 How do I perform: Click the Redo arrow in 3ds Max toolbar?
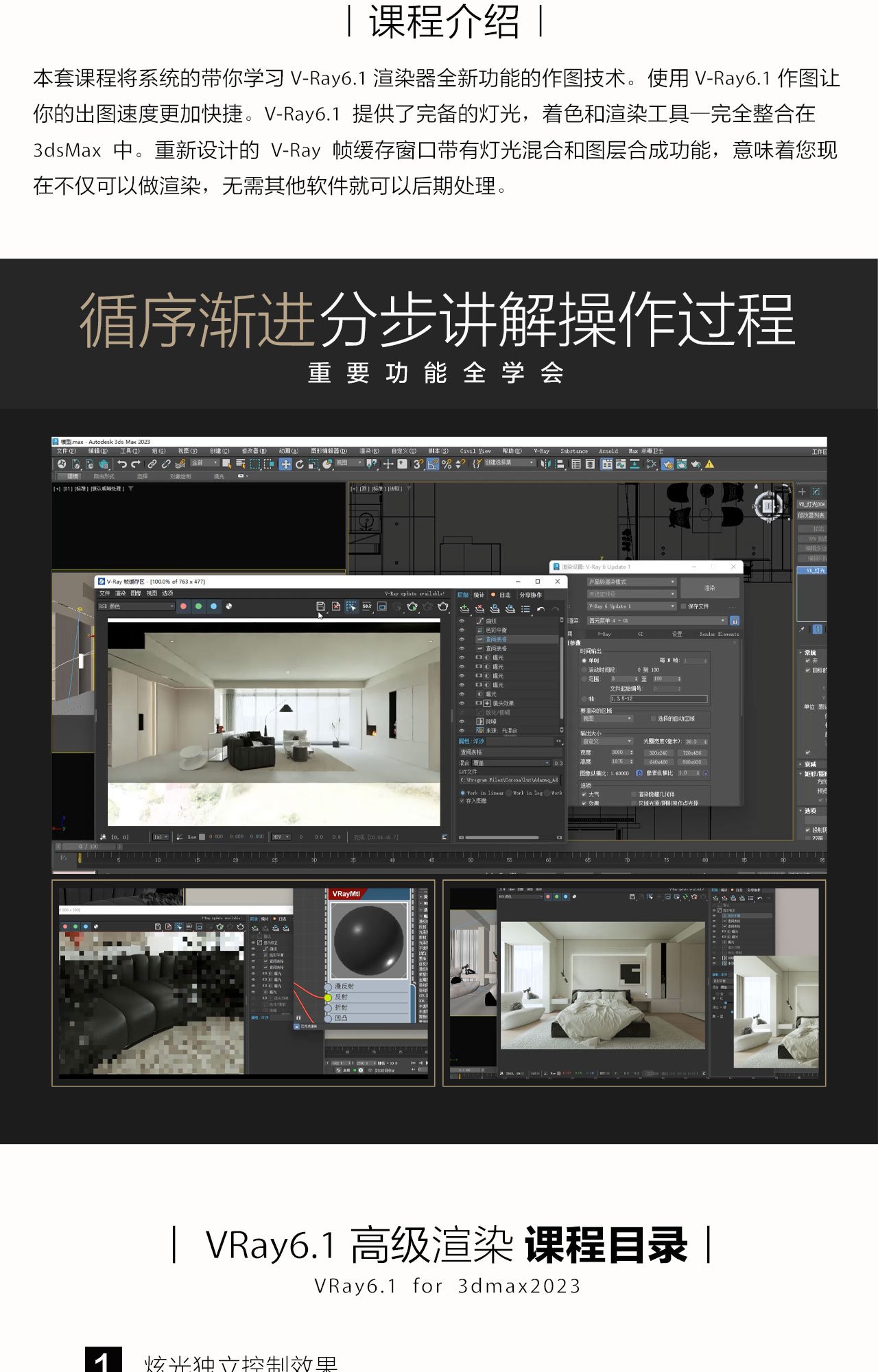coord(135,464)
